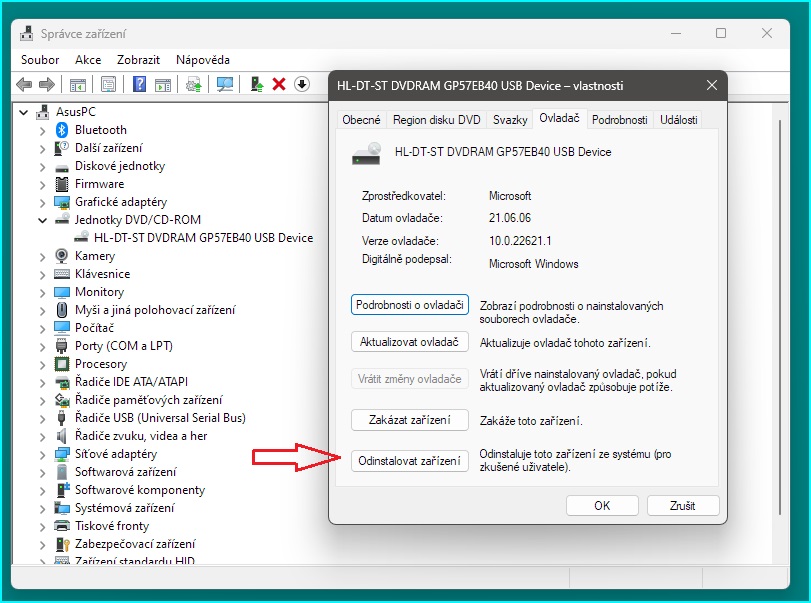Viewport: 811px width, 603px height.
Task: Click the Další zařízení unknown device icon
Action: click(62, 148)
